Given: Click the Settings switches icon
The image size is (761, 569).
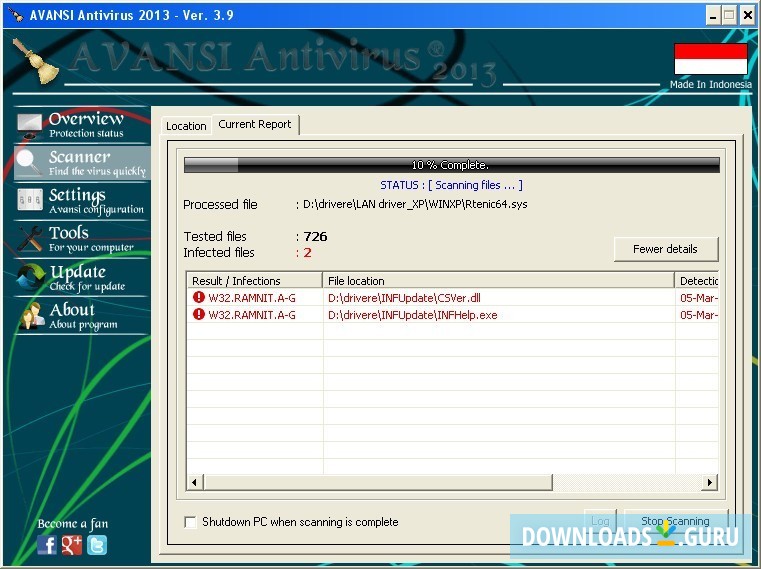Looking at the screenshot, I should click(x=30, y=200).
